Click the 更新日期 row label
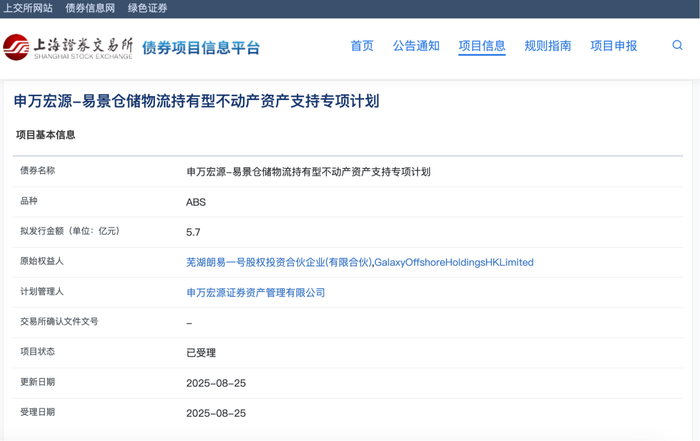Viewport: 700px width, 441px height. click(38, 382)
